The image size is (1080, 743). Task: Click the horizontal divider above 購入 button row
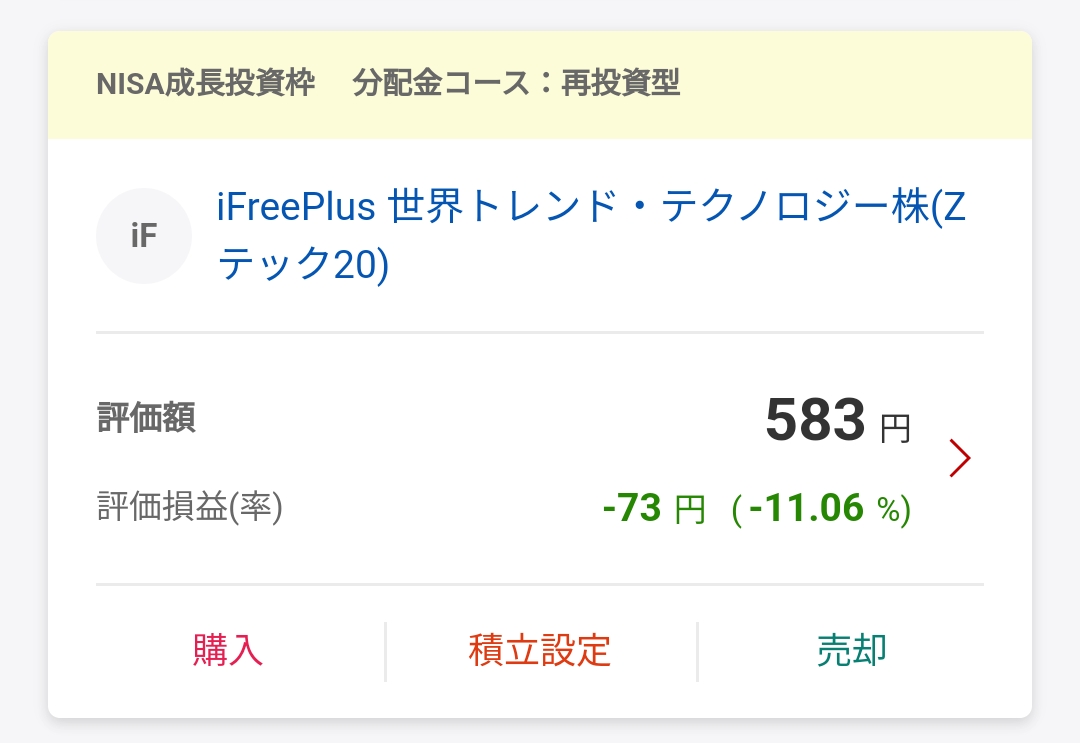(540, 585)
